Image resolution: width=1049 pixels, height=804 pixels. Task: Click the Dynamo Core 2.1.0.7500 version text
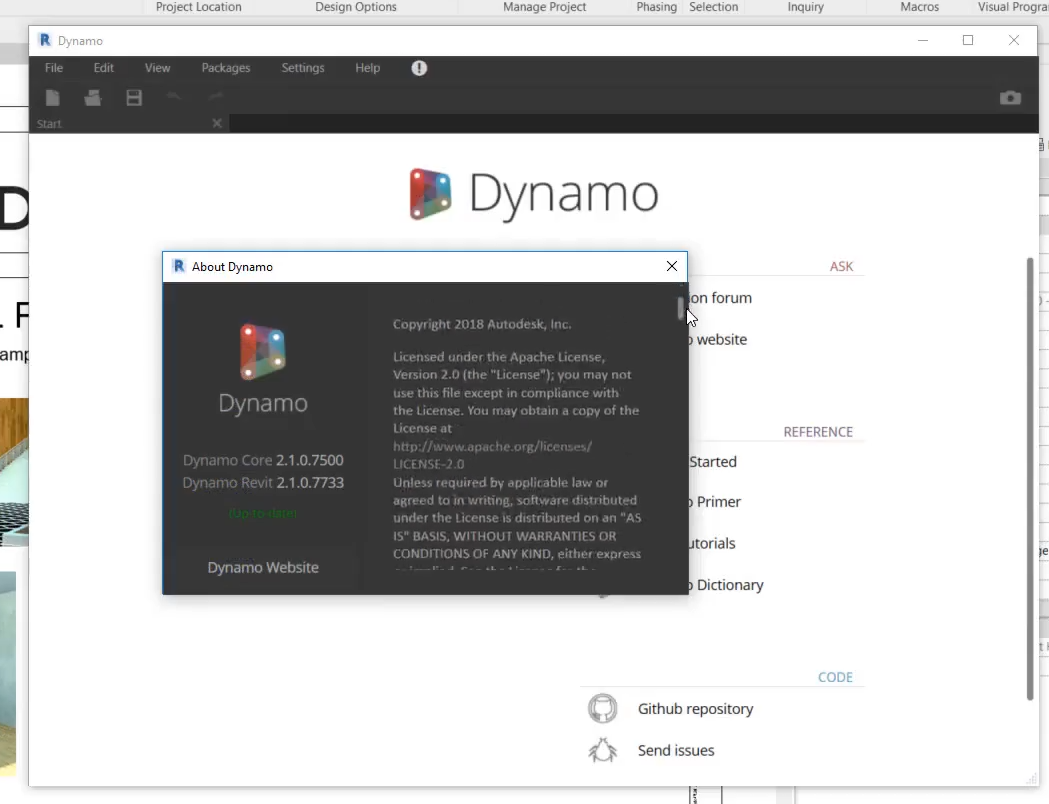click(x=263, y=460)
